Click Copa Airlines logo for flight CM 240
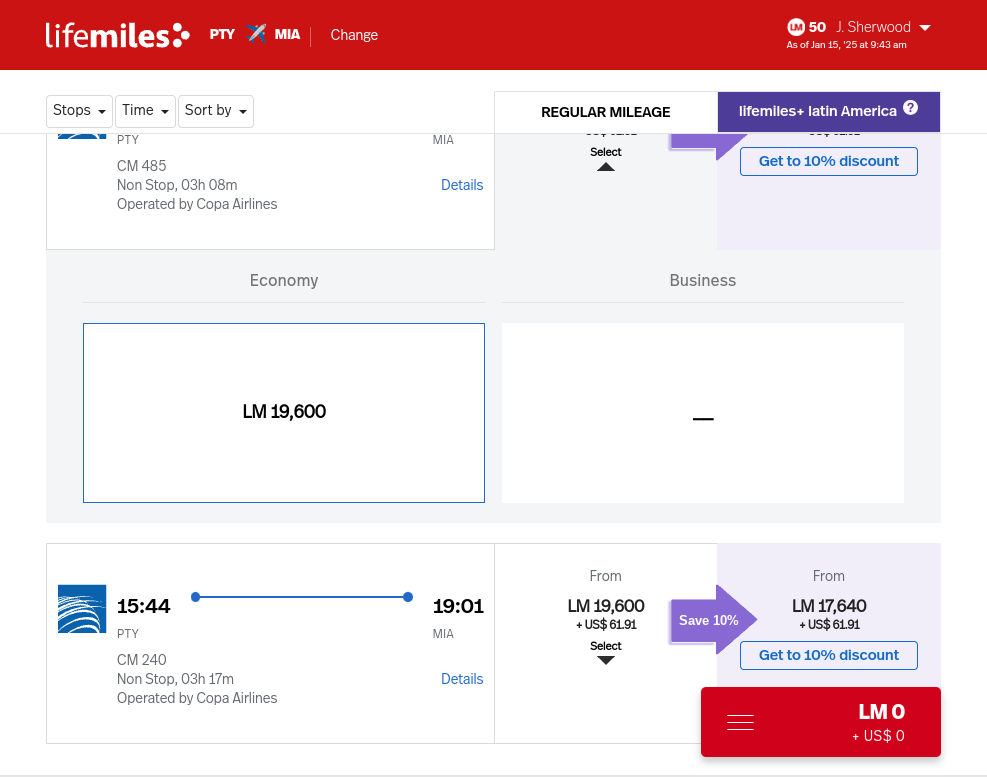The height and width of the screenshot is (777, 987). click(82, 609)
